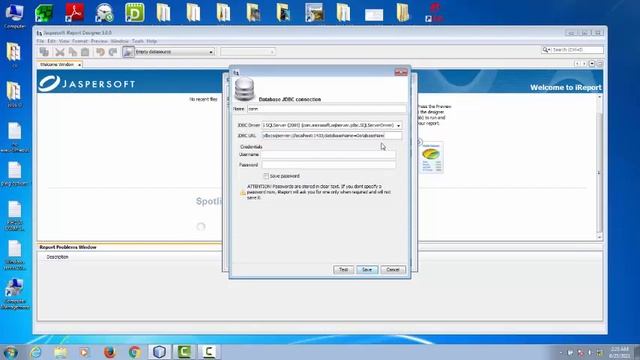
Task: Click the pie chart thumbnail on welcome page
Action: click(x=431, y=157)
